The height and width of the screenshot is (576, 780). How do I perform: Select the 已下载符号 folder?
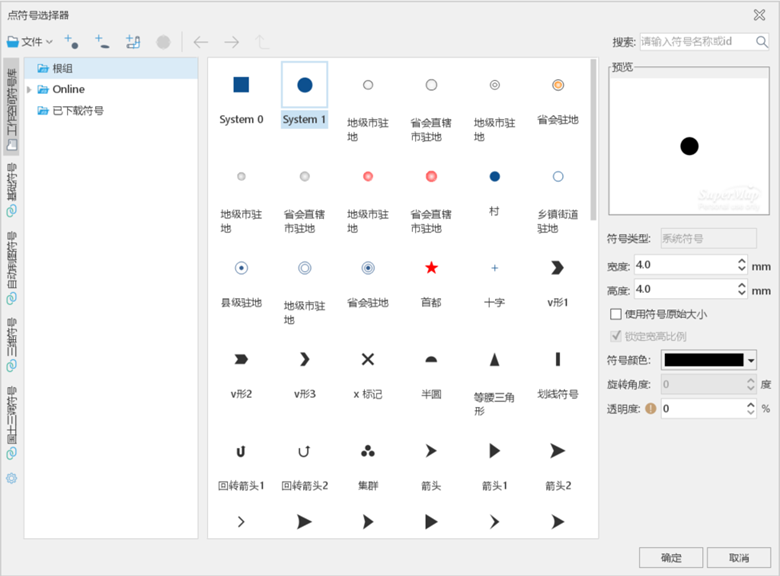pyautogui.click(x=78, y=111)
